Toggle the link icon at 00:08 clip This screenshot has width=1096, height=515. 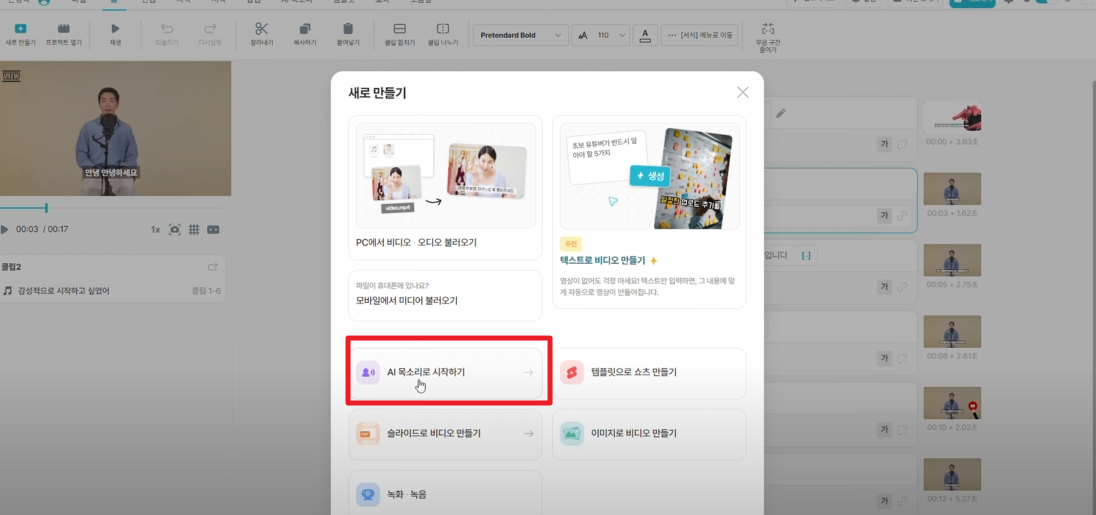click(902, 358)
